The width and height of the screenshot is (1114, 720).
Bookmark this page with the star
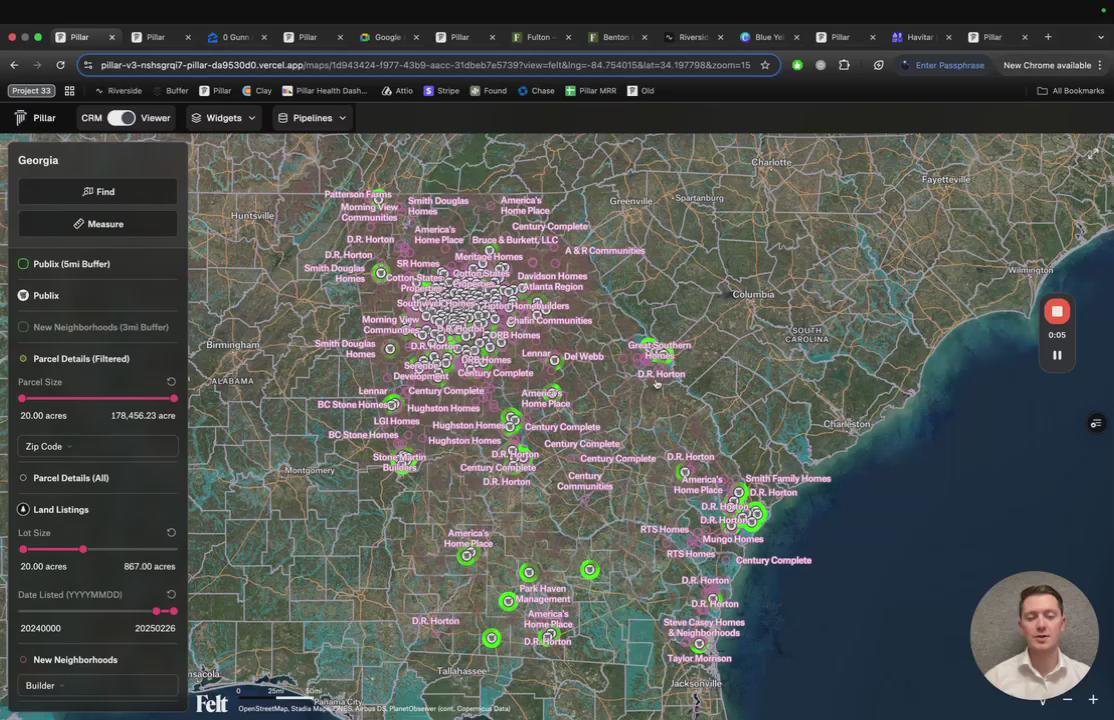[x=765, y=65]
